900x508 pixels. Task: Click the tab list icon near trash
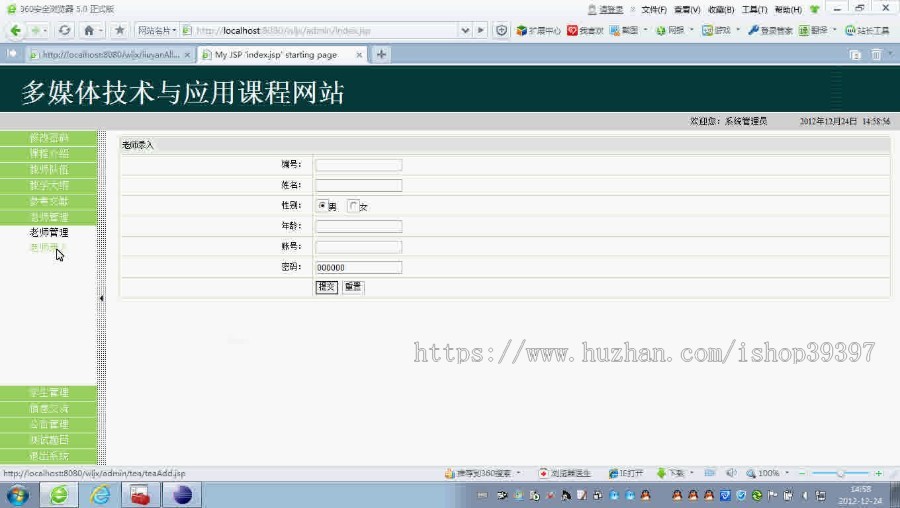point(855,55)
